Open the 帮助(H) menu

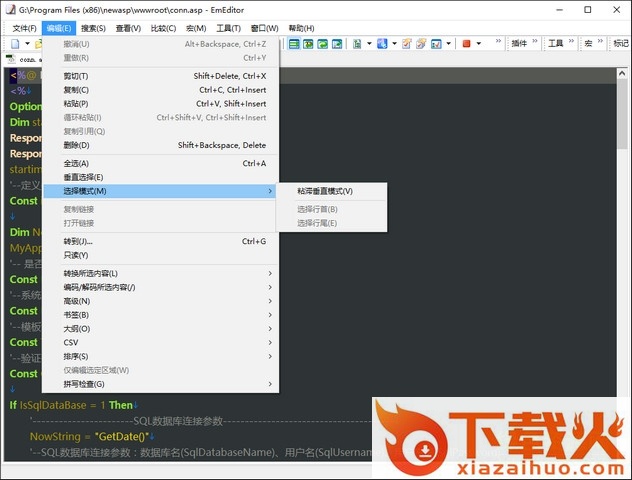301,28
